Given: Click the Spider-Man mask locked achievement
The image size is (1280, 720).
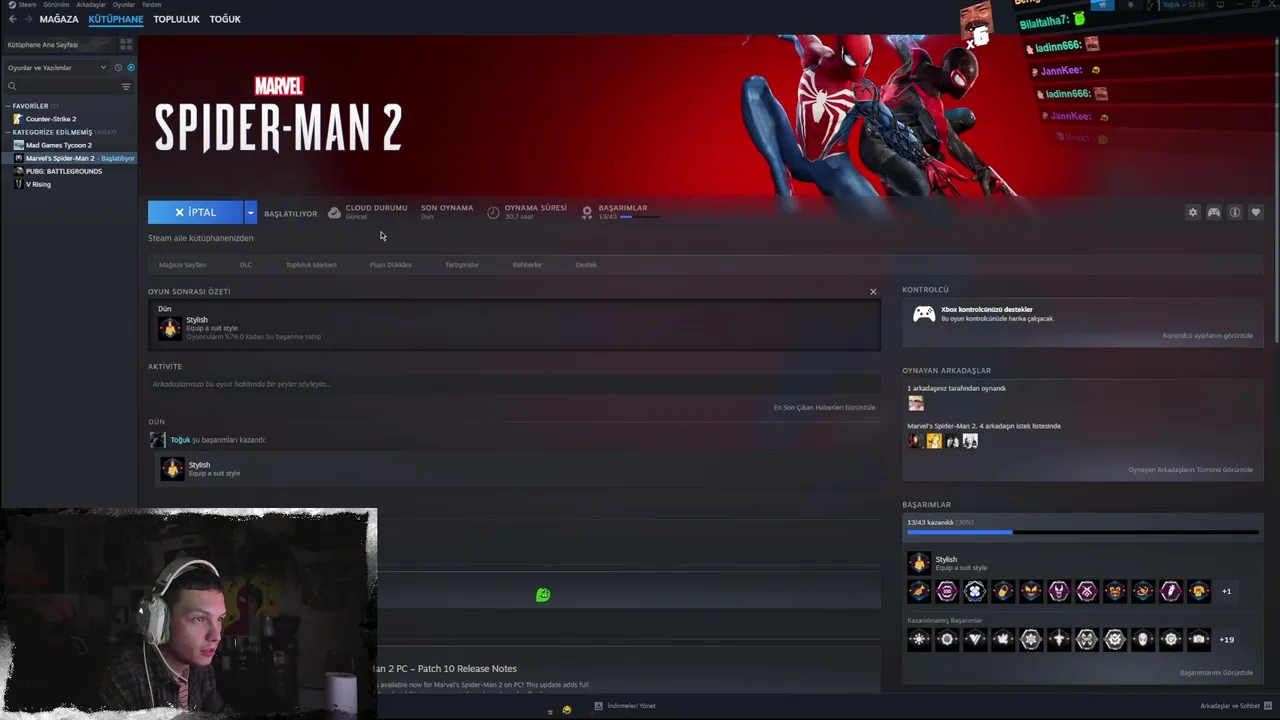Looking at the screenshot, I should 1143,639.
